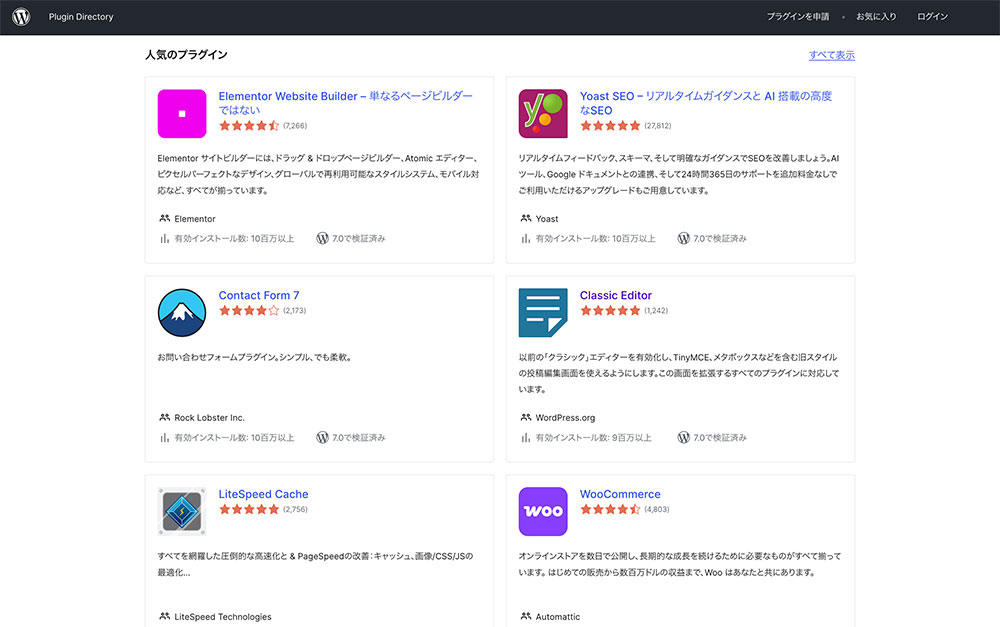Click the WordPress logo in header
This screenshot has height=627, width=1000.
click(21, 17)
